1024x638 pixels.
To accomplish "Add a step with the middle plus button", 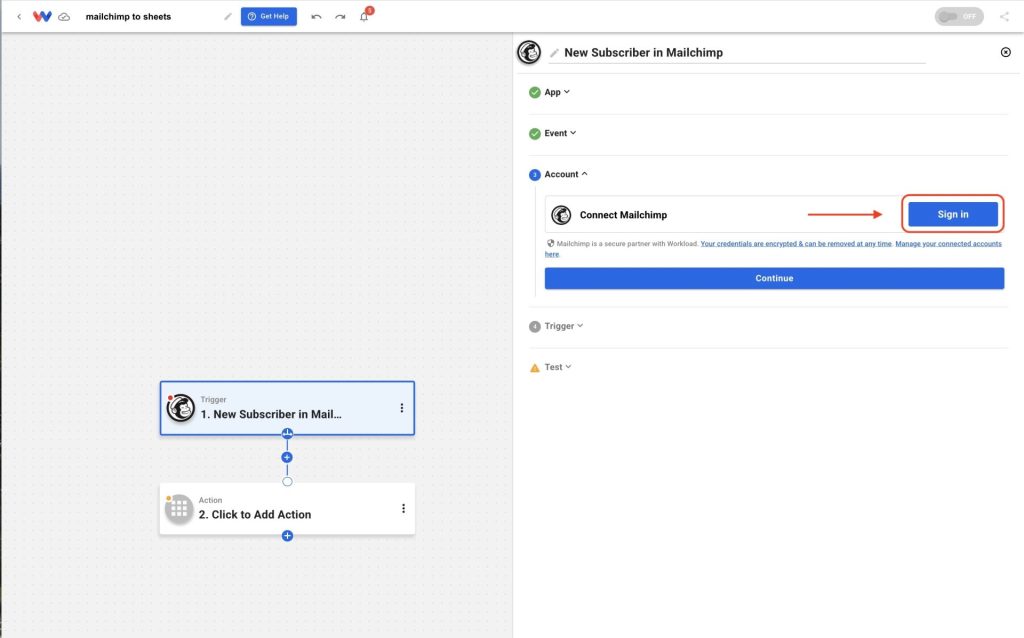I will [287, 457].
